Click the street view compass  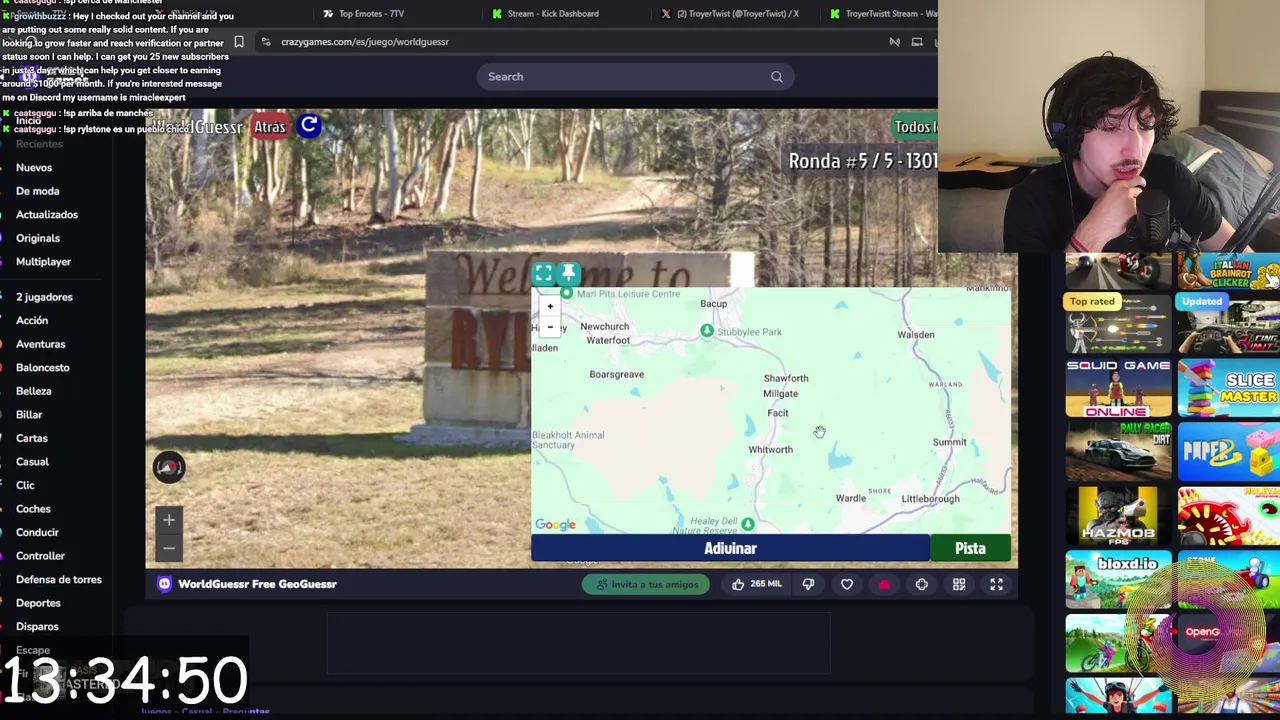(169, 467)
